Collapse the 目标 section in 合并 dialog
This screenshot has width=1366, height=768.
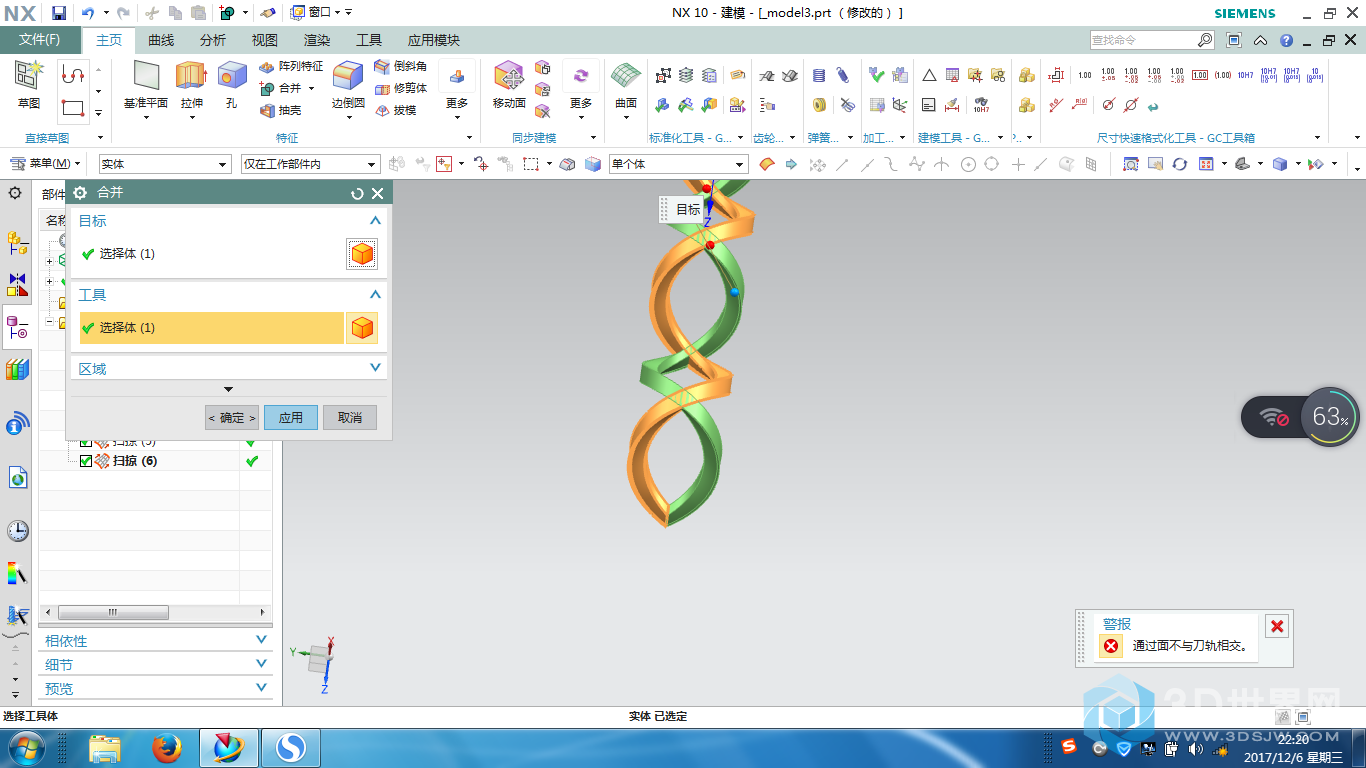click(x=376, y=221)
